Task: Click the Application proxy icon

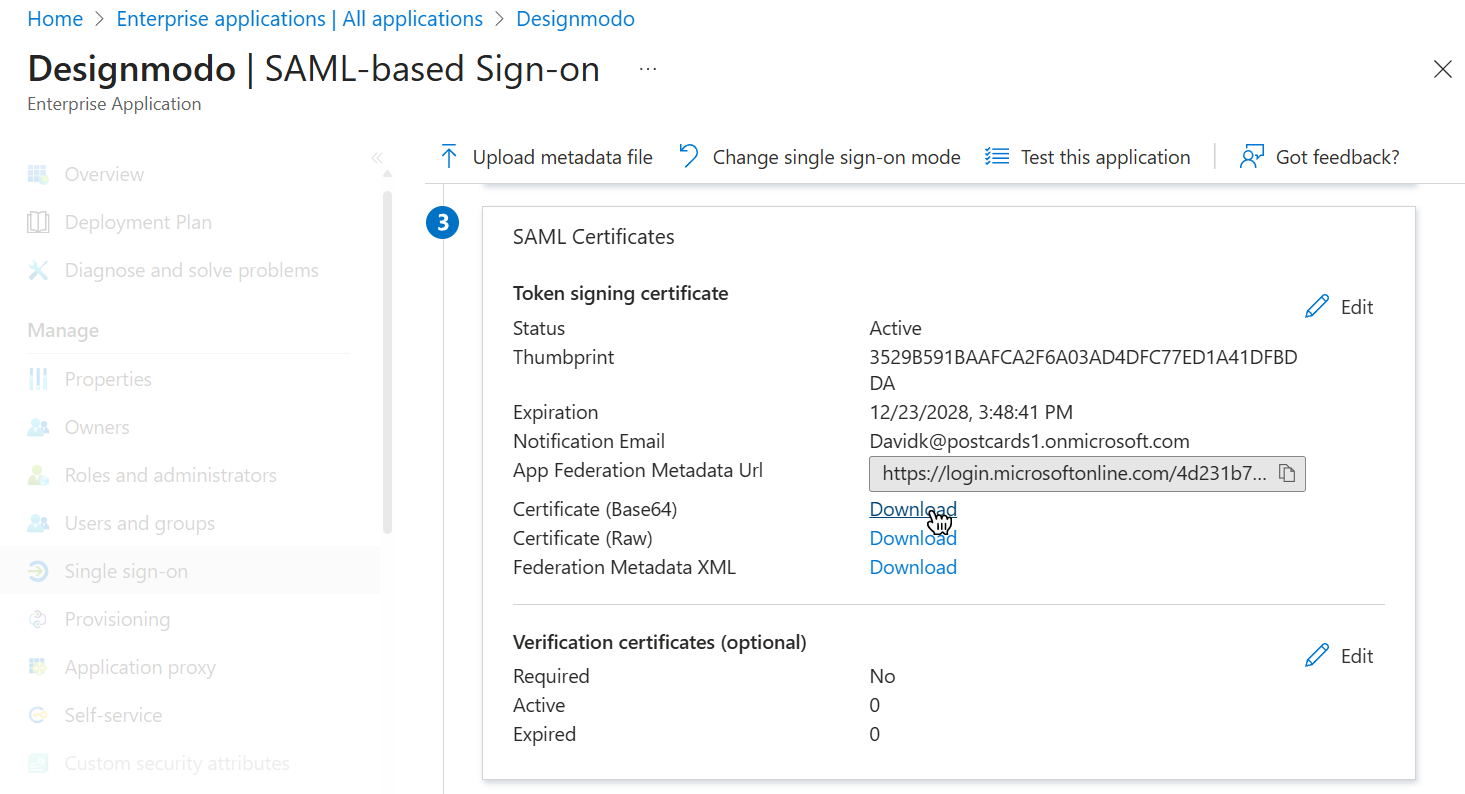Action: click(x=38, y=667)
